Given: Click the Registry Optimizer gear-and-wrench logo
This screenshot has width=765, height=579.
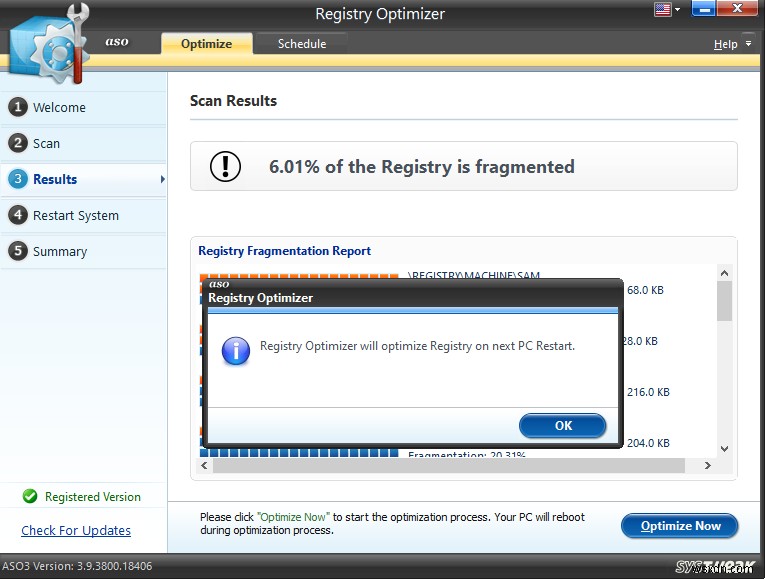Looking at the screenshot, I should click(50, 45).
